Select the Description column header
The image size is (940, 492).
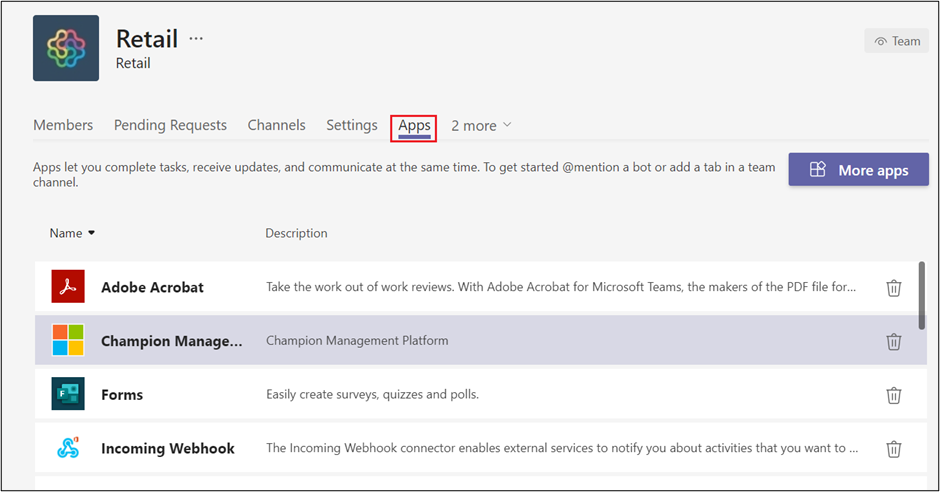coord(296,233)
